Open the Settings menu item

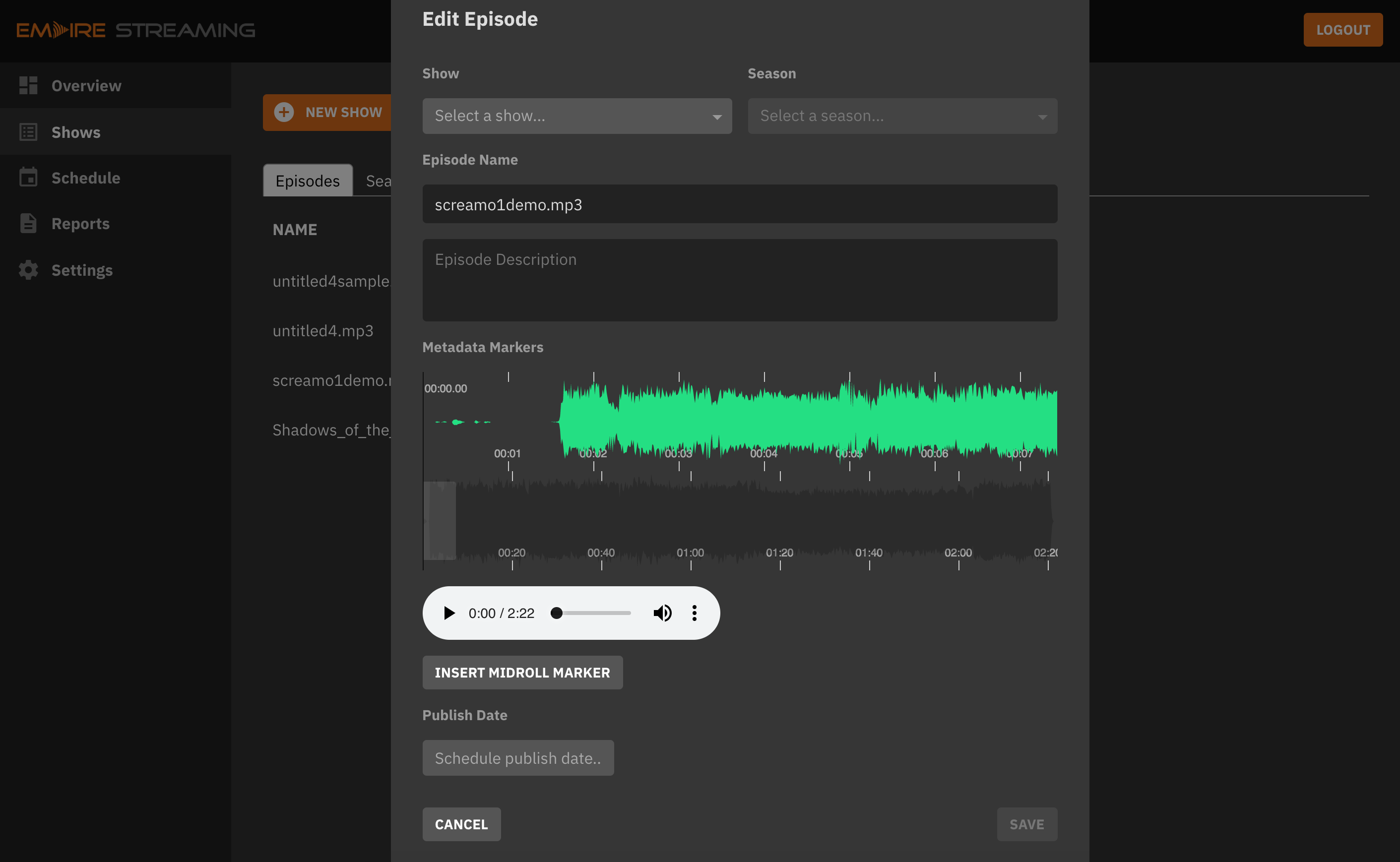(x=81, y=270)
